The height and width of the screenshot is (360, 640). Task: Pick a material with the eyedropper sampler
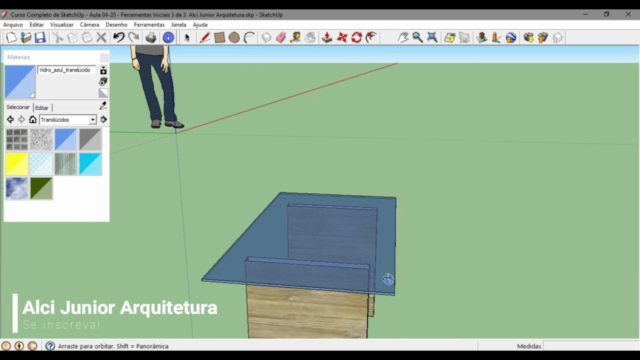click(103, 106)
